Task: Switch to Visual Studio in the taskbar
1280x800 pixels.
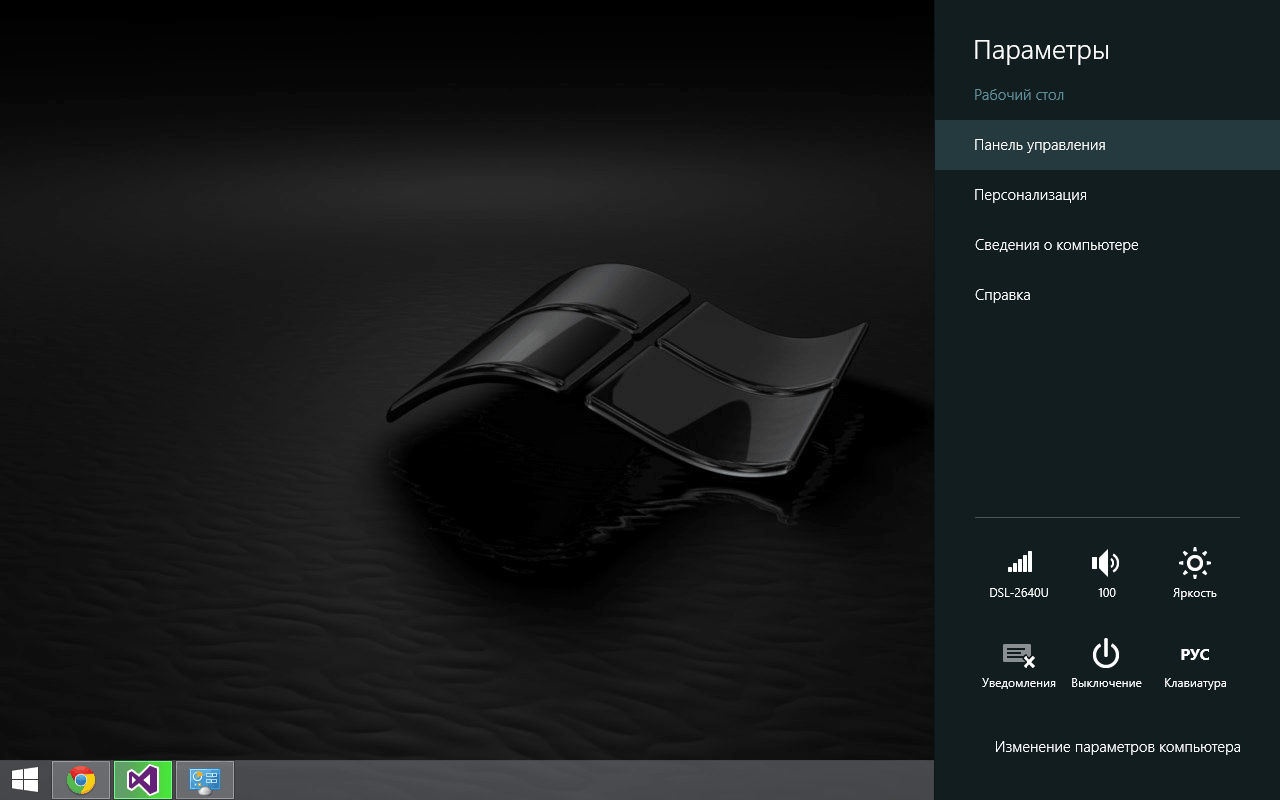Action: pos(143,780)
